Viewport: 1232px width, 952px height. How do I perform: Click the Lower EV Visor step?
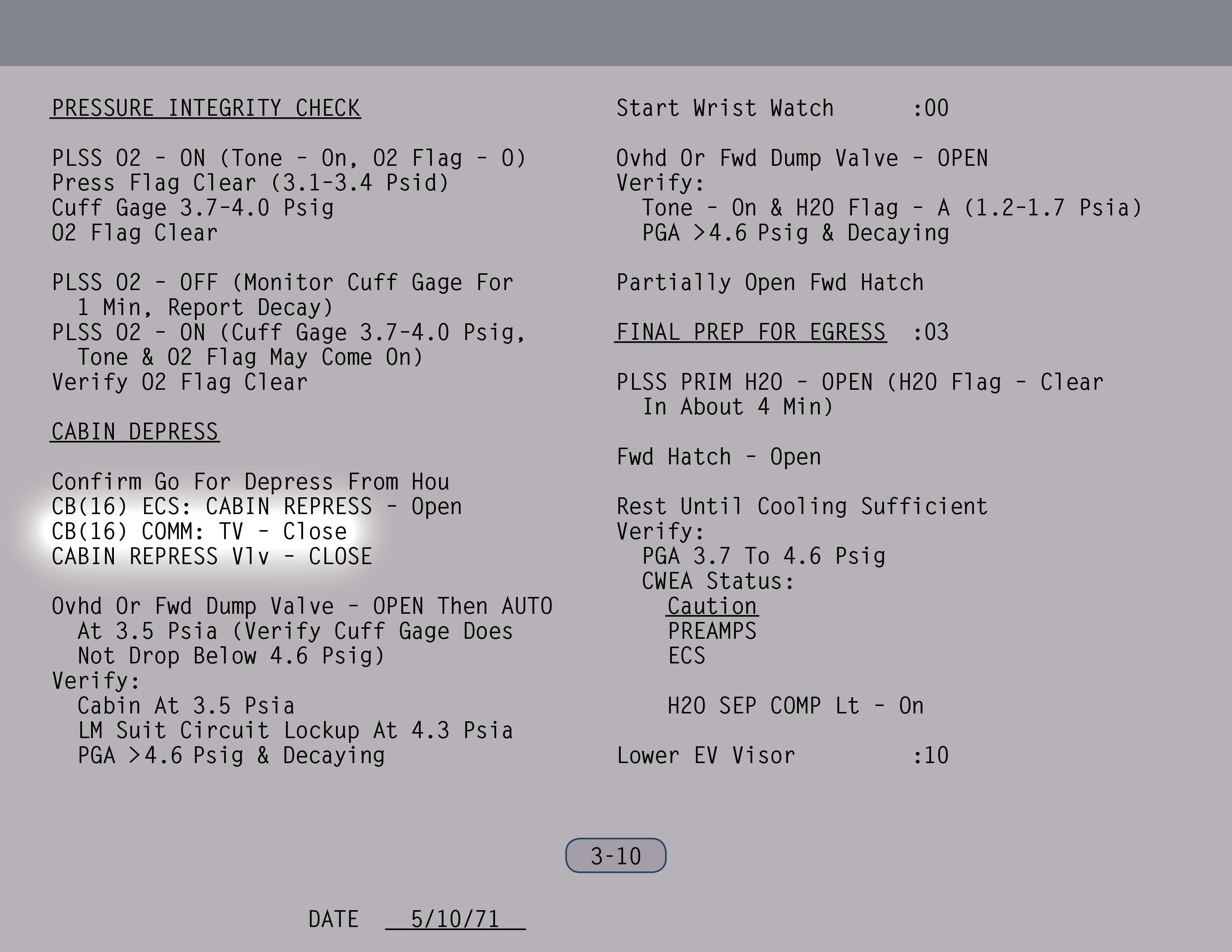click(706, 756)
